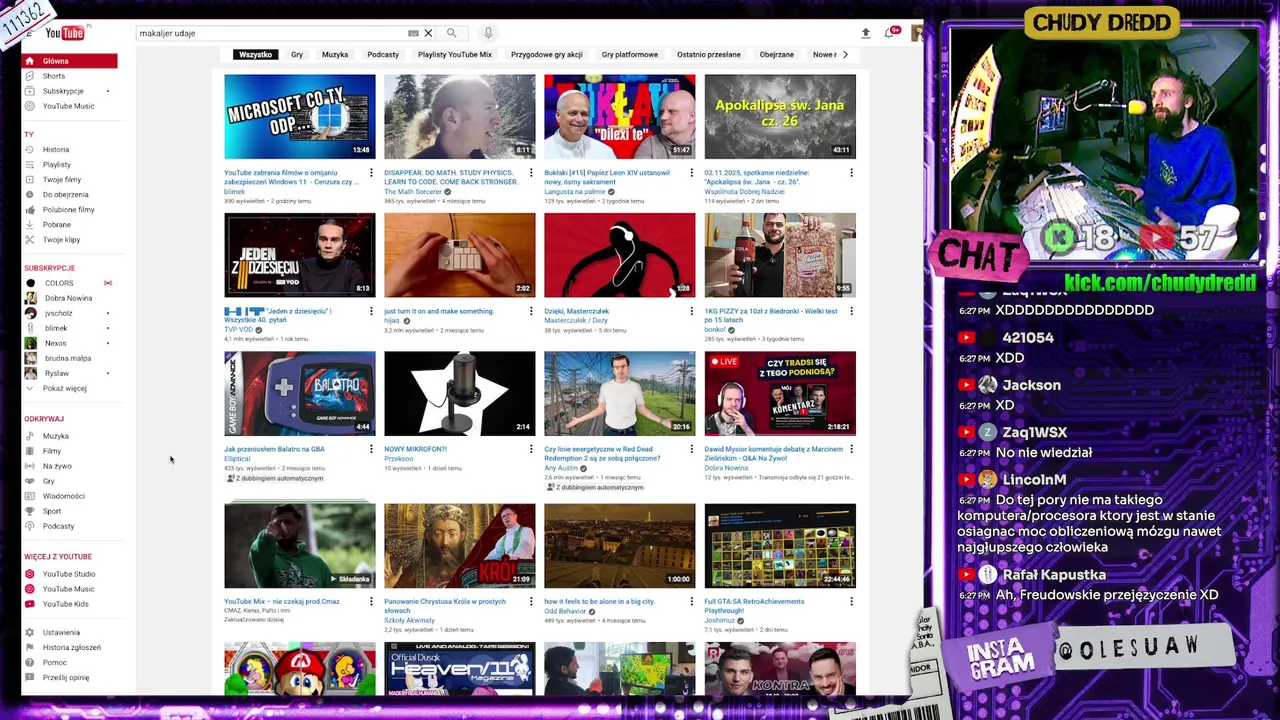Click the Subskrypcje sidebar icon
Viewport: 1280px width, 720px height.
click(30, 91)
